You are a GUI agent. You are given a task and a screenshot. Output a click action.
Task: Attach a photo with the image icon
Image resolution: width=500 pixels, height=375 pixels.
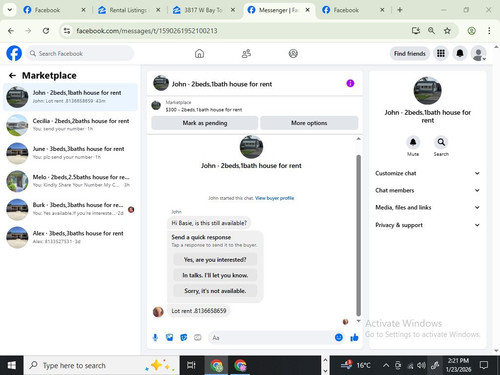[x=169, y=338]
